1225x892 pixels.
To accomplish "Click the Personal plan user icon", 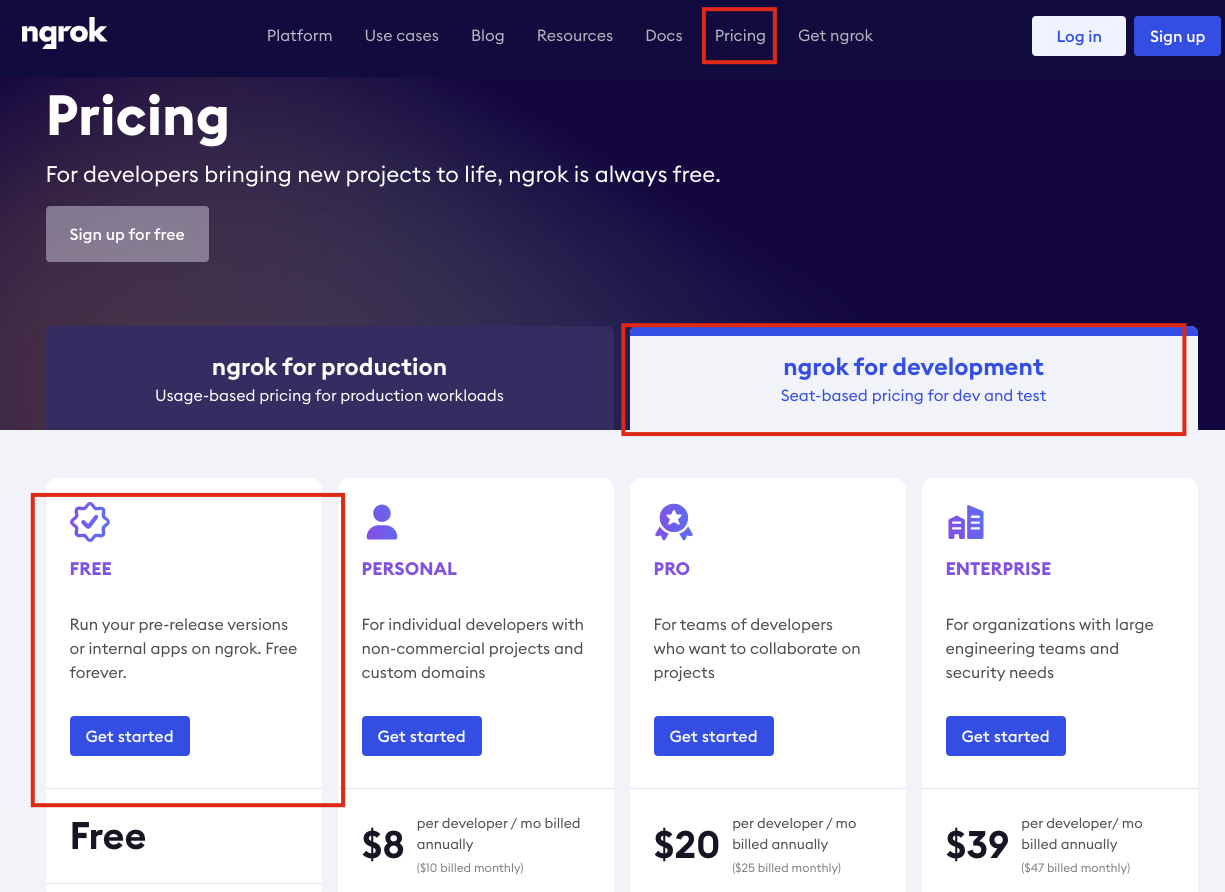I will [382, 521].
